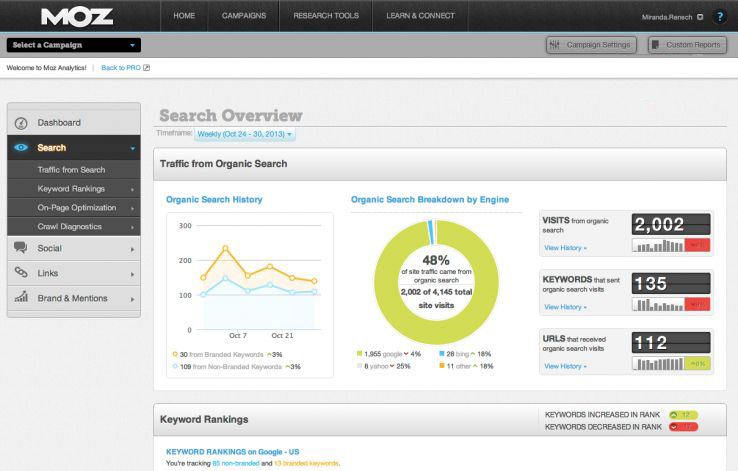Click the Keywords mini bar chart sparkline

[x=658, y=304]
